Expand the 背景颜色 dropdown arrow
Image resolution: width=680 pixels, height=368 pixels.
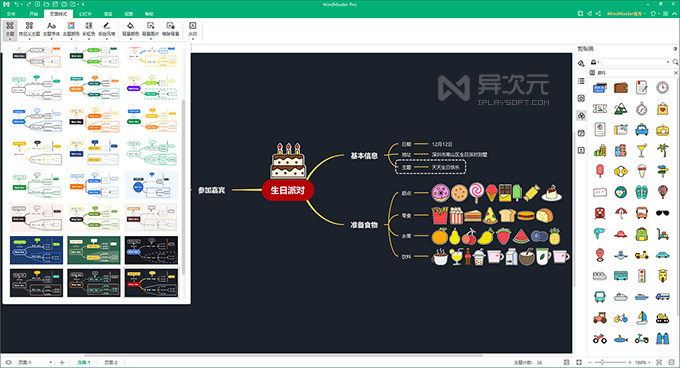130,38
